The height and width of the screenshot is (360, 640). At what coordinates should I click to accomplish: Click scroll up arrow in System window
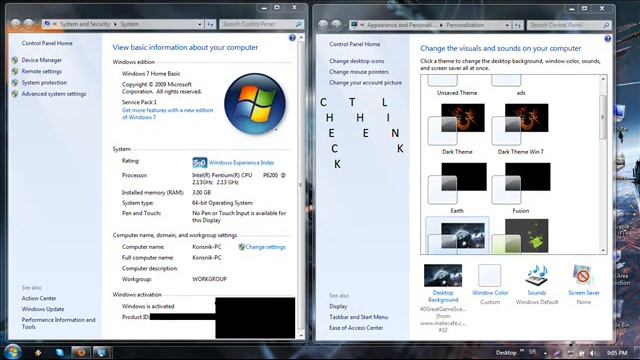tap(302, 38)
